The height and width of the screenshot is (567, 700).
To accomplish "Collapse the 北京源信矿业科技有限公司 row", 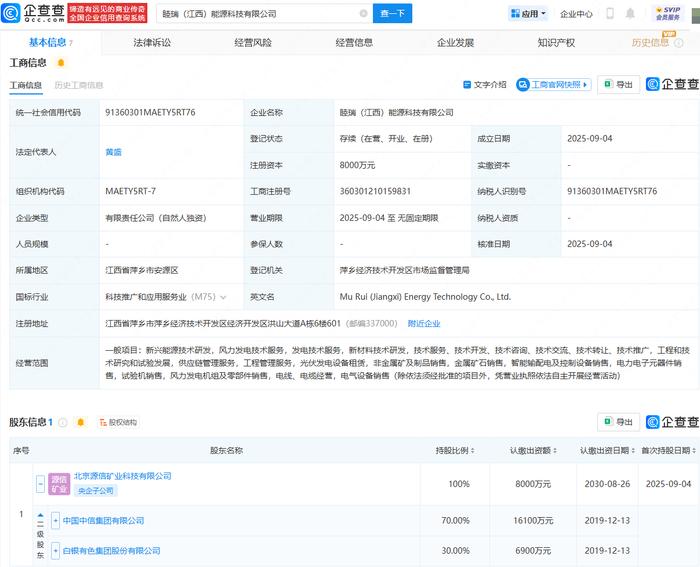I will (x=40, y=484).
